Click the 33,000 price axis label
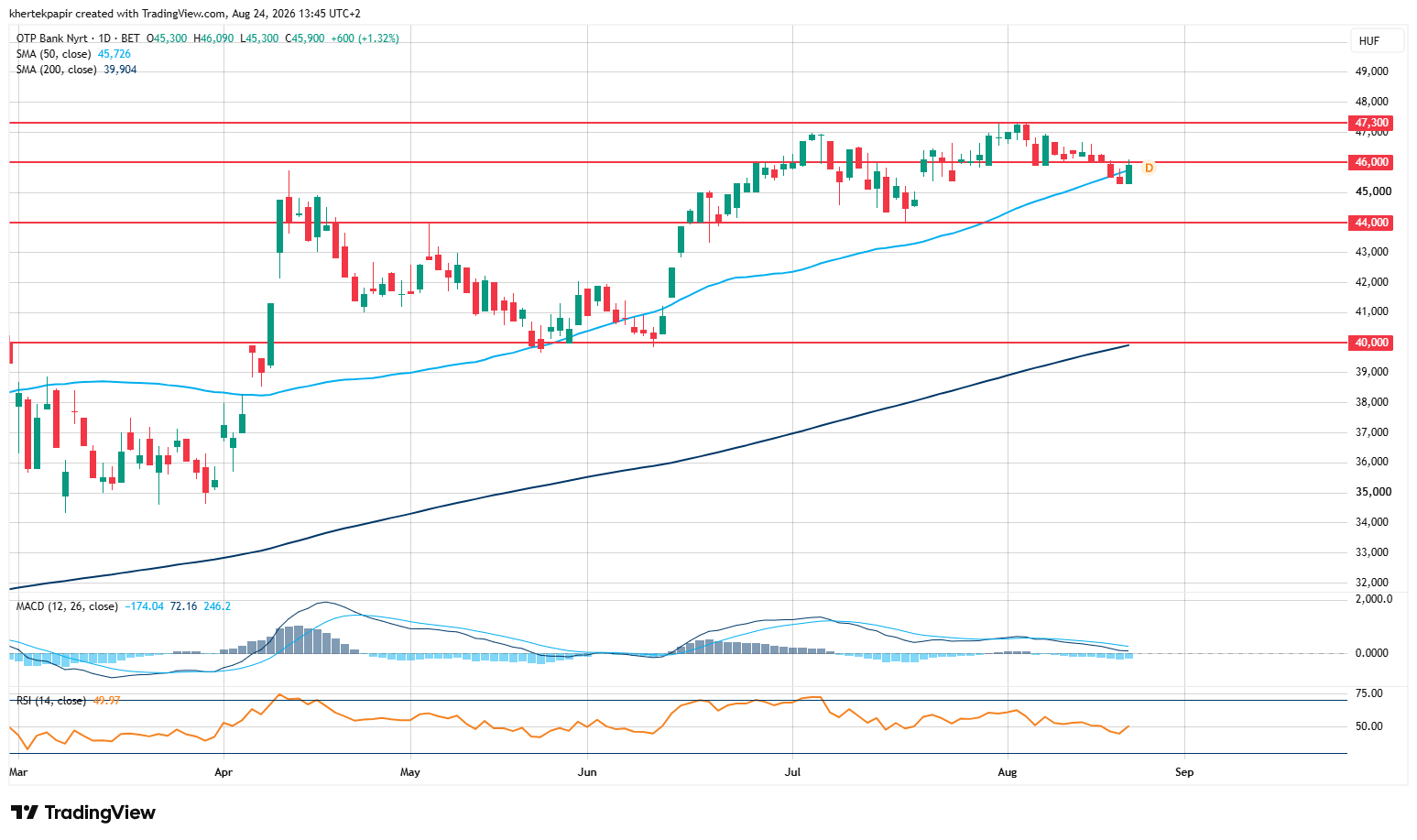This screenshot has height=840, width=1417. point(1372,552)
